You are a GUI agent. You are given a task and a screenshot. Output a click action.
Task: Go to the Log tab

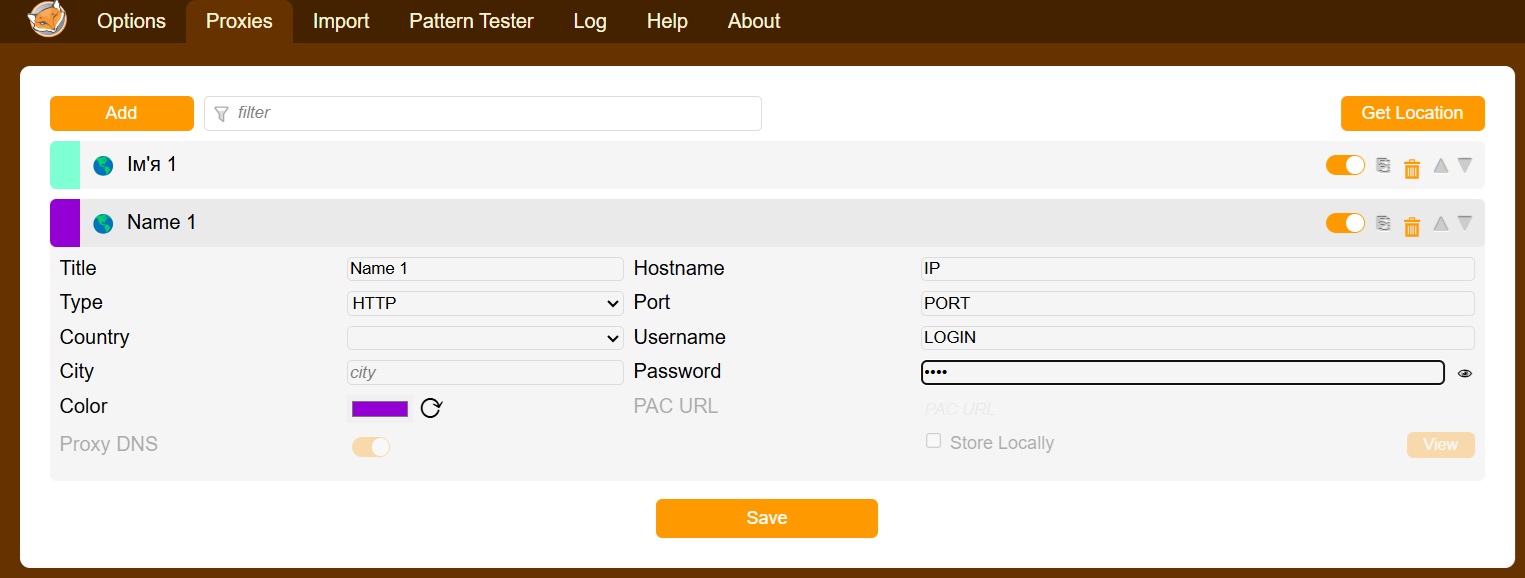[590, 21]
